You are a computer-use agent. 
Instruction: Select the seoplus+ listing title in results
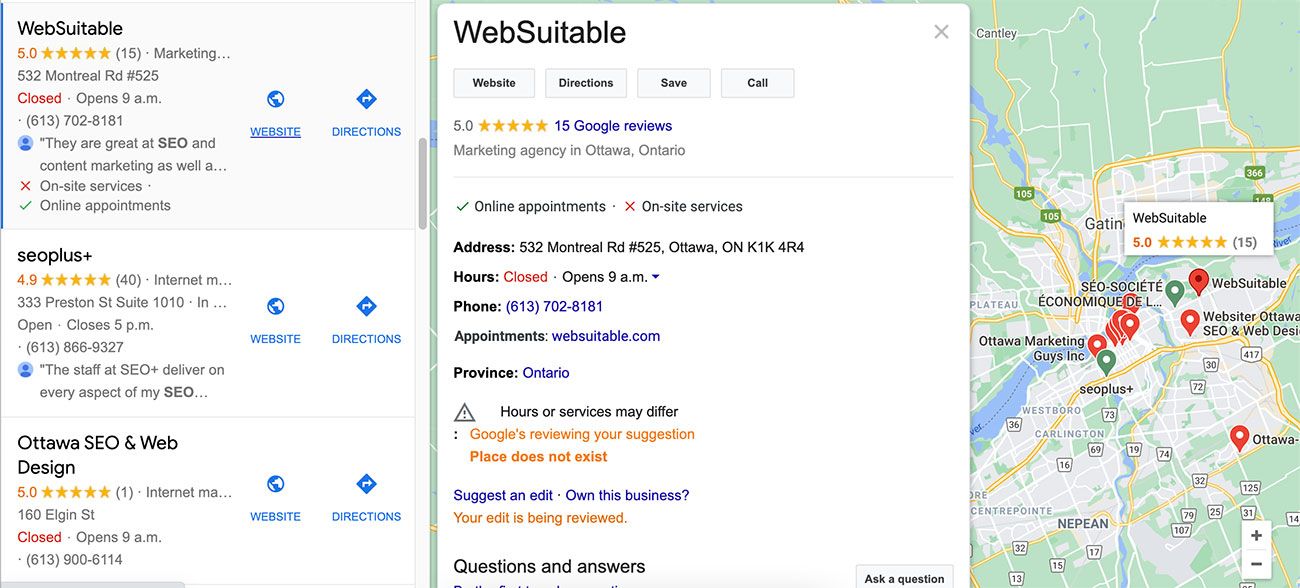(55, 255)
